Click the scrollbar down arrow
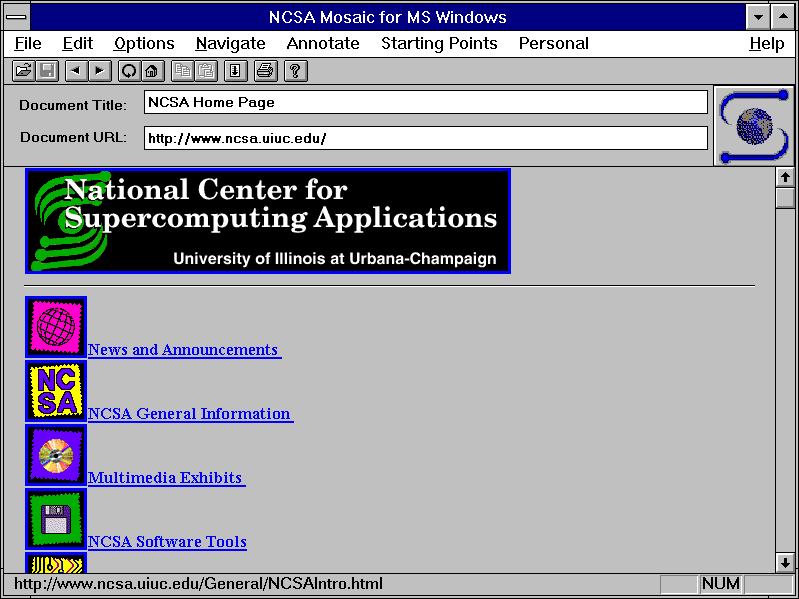The width and height of the screenshot is (799, 599). [x=785, y=563]
